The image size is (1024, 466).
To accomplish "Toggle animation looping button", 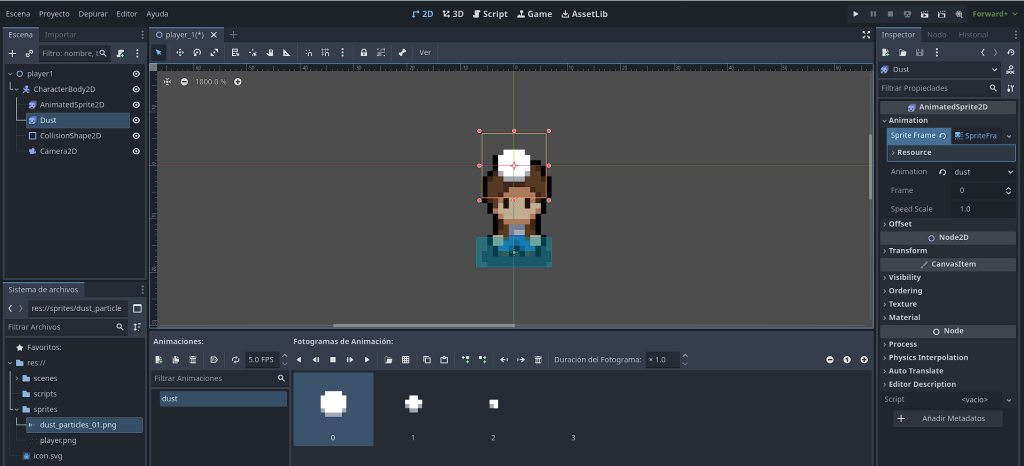I will coord(236,359).
